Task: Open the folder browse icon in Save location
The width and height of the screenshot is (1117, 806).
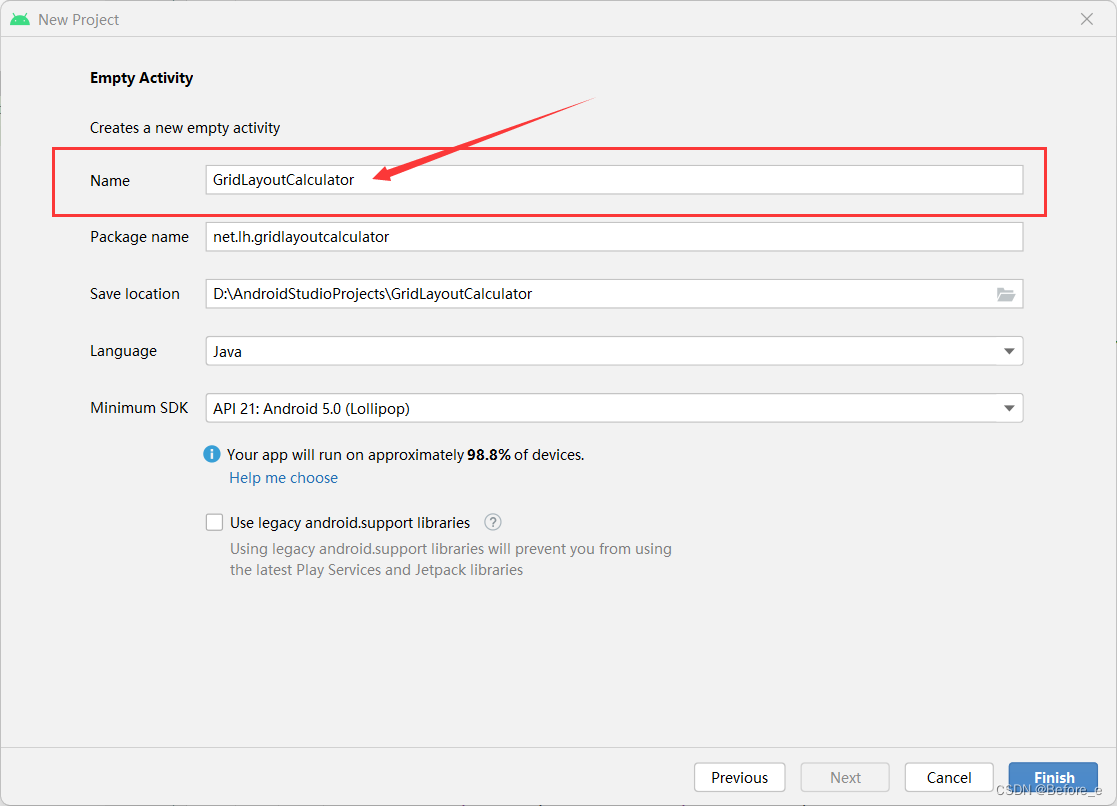Action: [1005, 294]
